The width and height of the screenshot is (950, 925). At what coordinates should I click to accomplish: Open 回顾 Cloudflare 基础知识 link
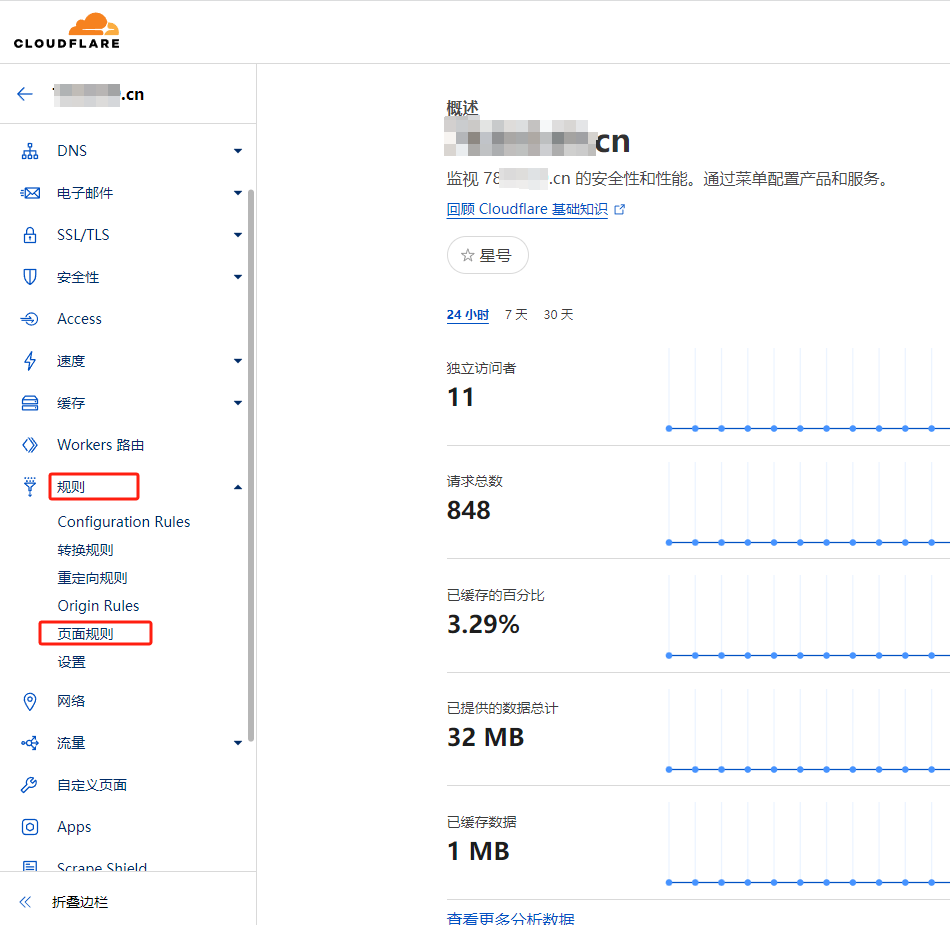click(527, 210)
